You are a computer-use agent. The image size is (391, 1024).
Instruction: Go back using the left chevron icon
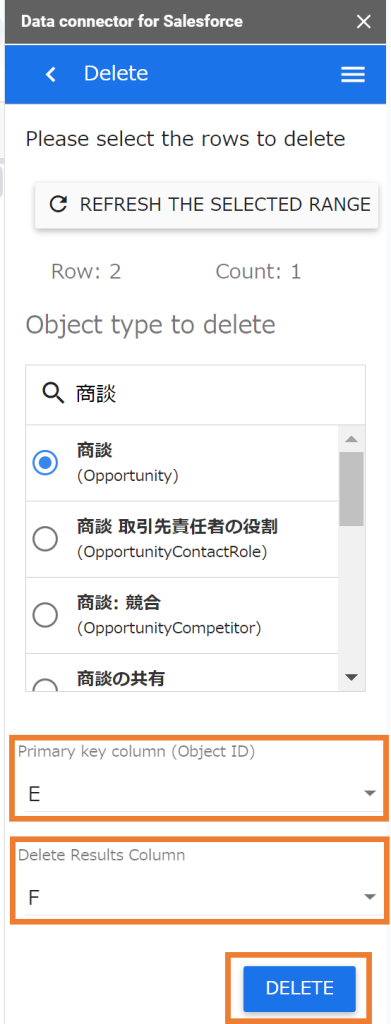tap(50, 74)
